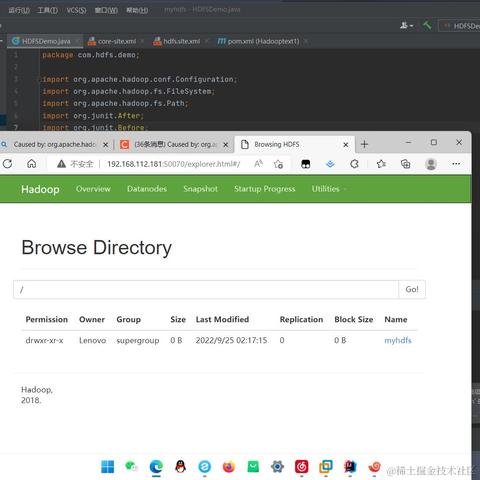Open WeChat from the taskbar
Image resolution: width=480 pixels, height=480 pixels.
tap(131, 467)
